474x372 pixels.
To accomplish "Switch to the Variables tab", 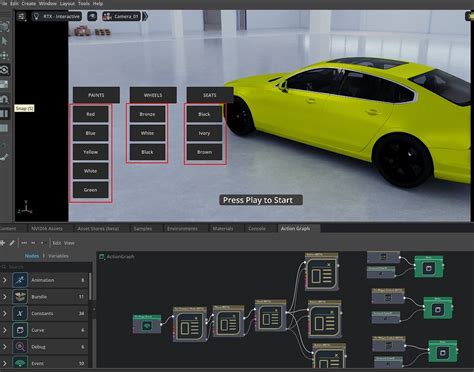I will click(x=58, y=256).
